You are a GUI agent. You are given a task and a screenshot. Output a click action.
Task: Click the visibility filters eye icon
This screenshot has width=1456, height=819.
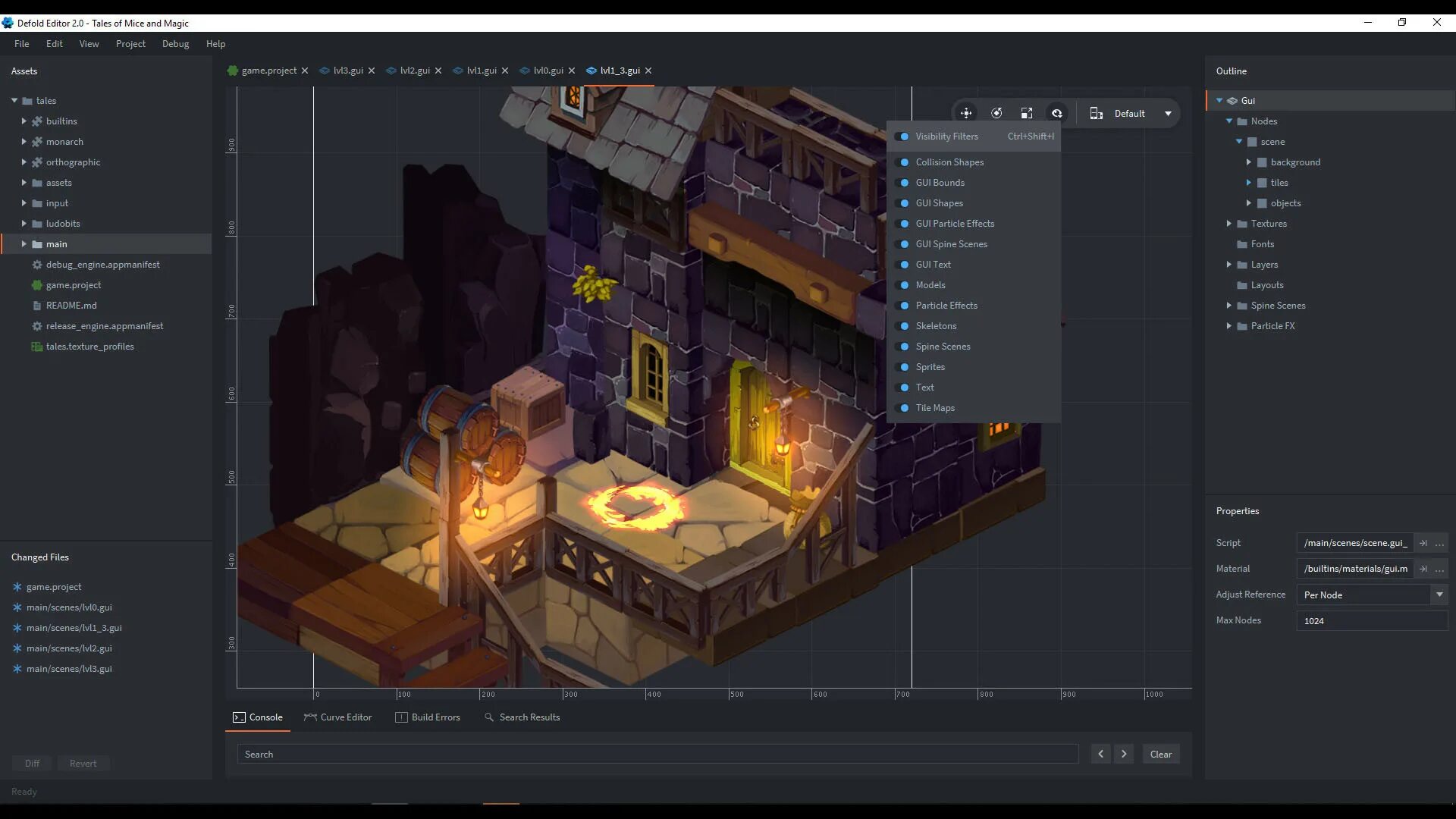coord(1057,112)
